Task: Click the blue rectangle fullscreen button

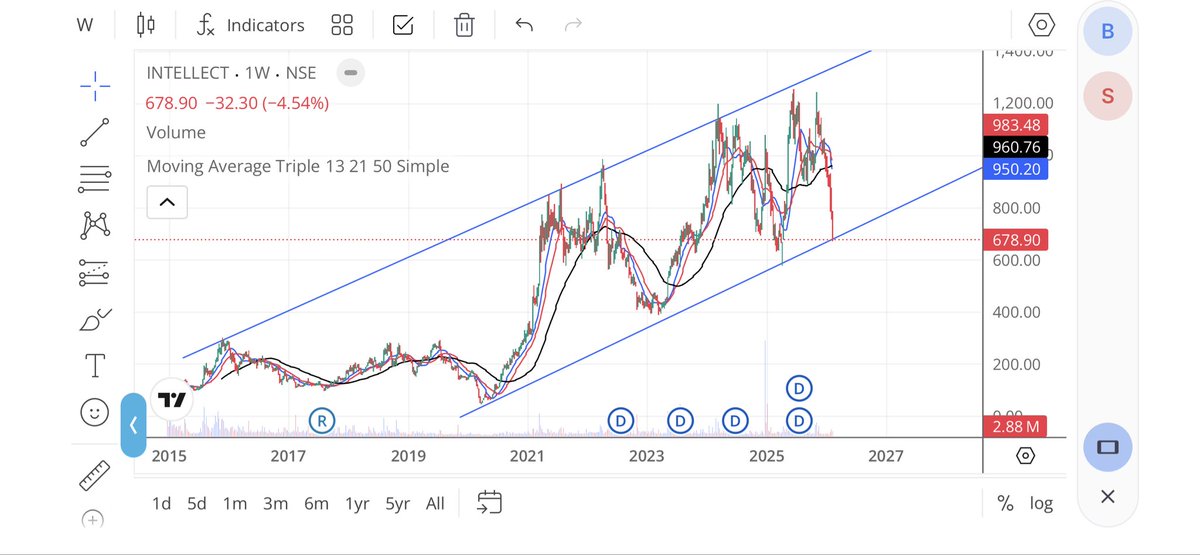Action: point(1107,446)
